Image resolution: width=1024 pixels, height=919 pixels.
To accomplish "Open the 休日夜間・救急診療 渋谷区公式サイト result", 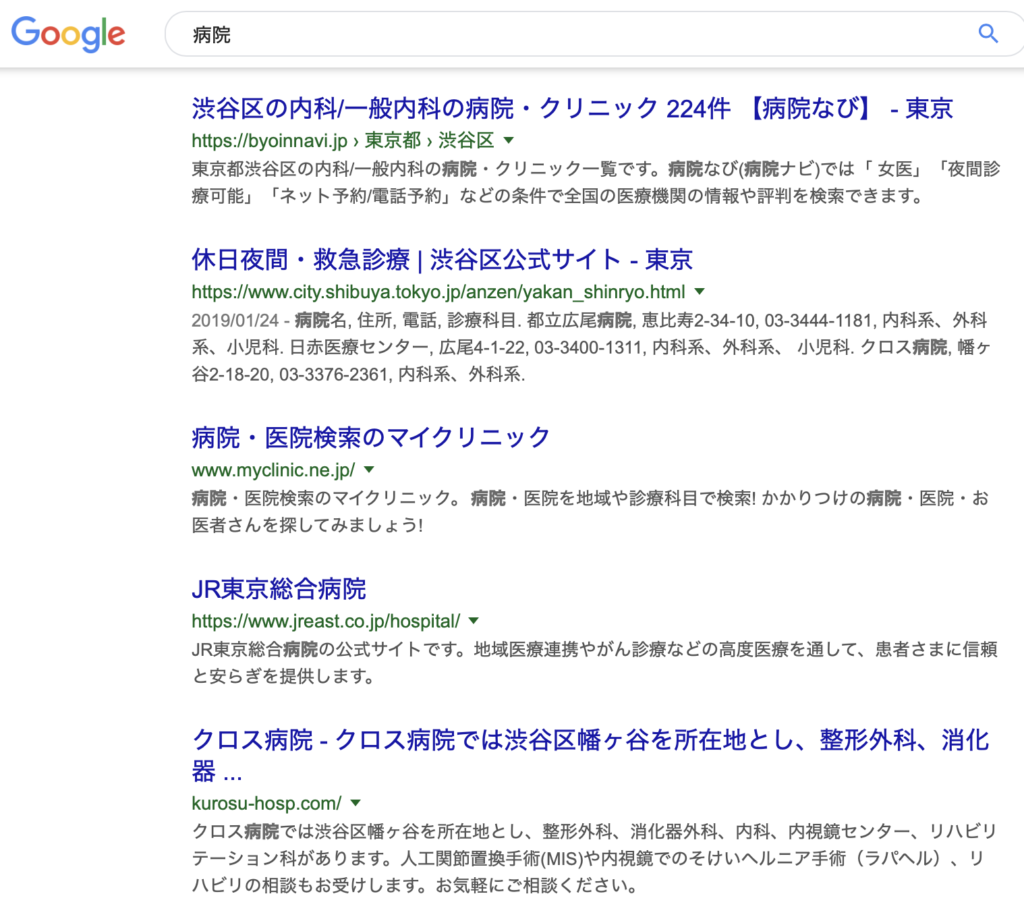I will point(441,260).
